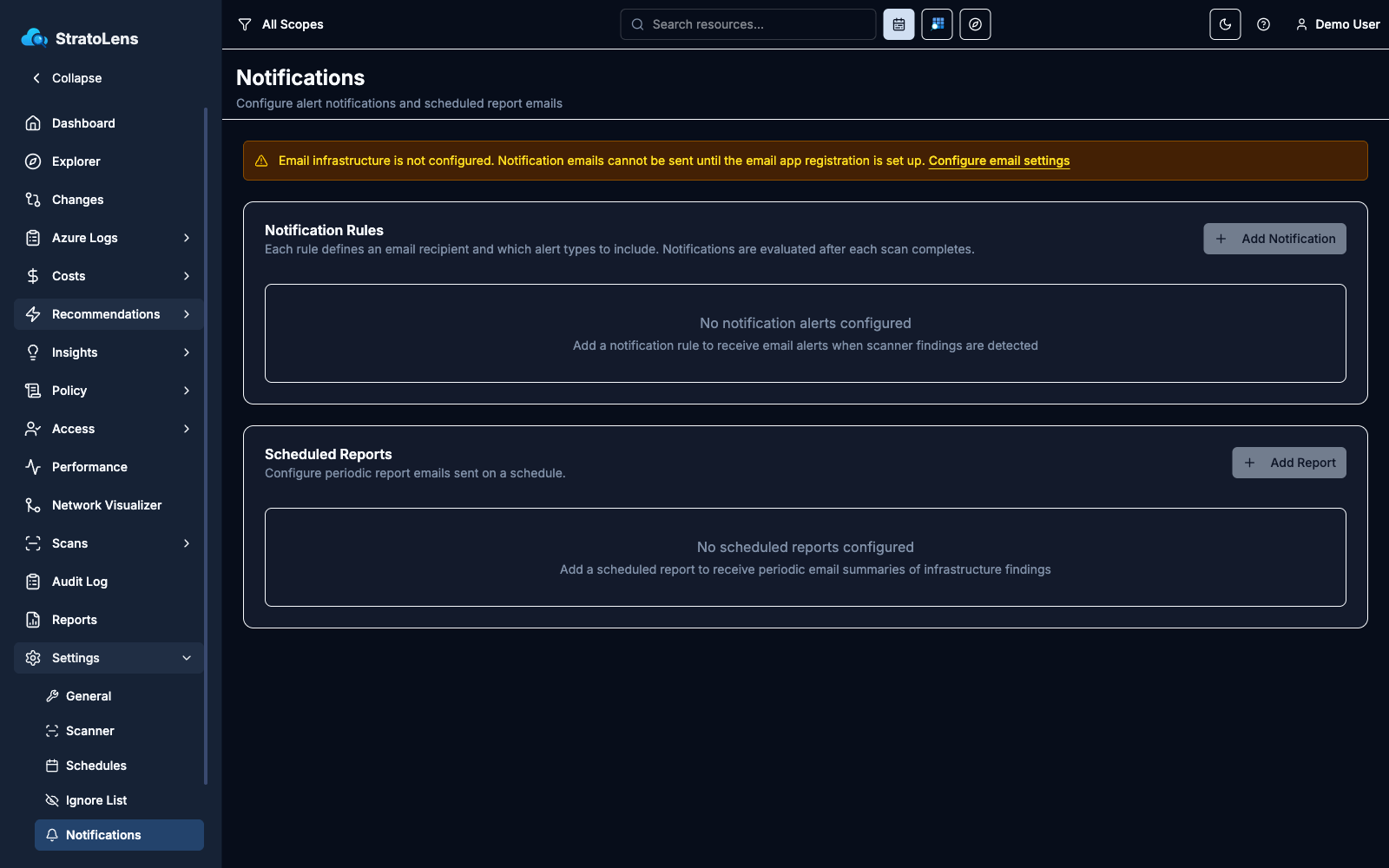Image resolution: width=1389 pixels, height=868 pixels.
Task: Click the Notification Rules heading
Action: pyautogui.click(x=324, y=230)
